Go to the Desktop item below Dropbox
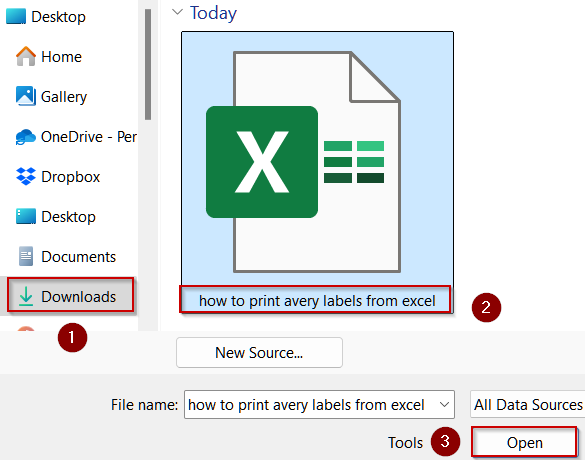 (56, 216)
